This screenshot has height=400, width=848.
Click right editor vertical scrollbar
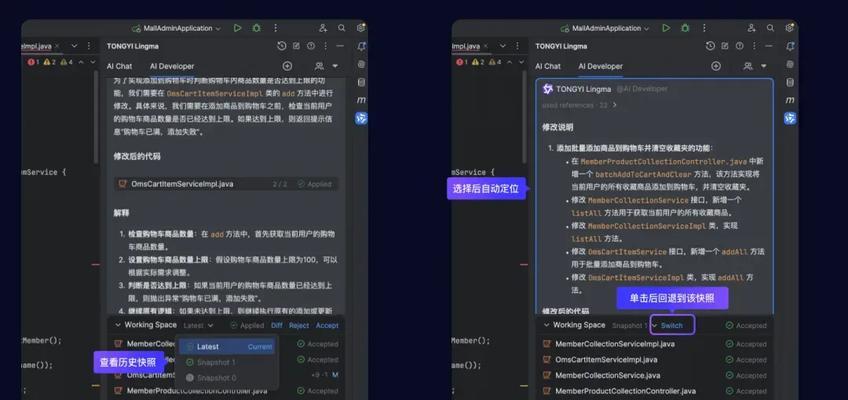coord(524,117)
